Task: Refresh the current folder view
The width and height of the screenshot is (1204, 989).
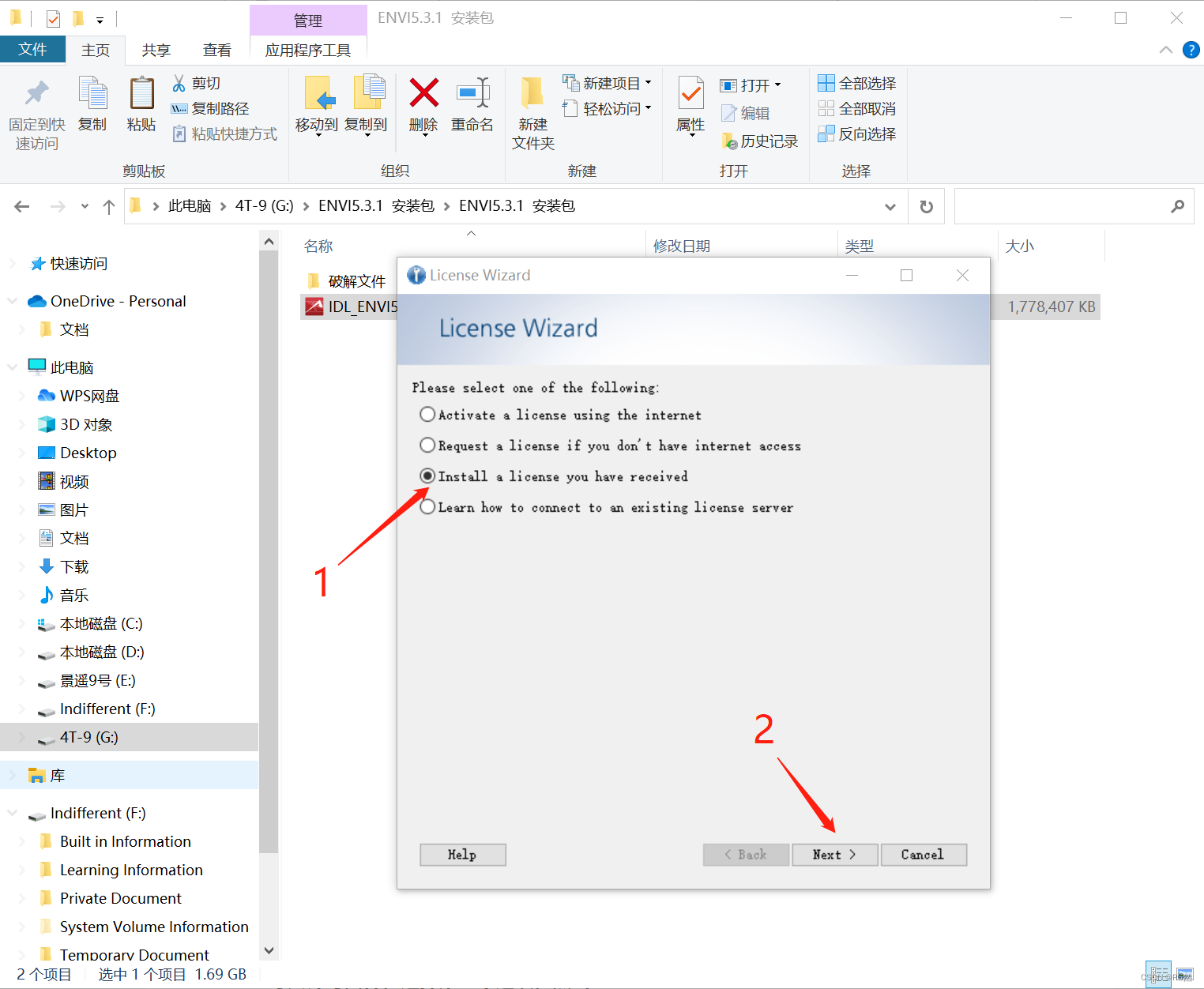Action: pos(927,206)
